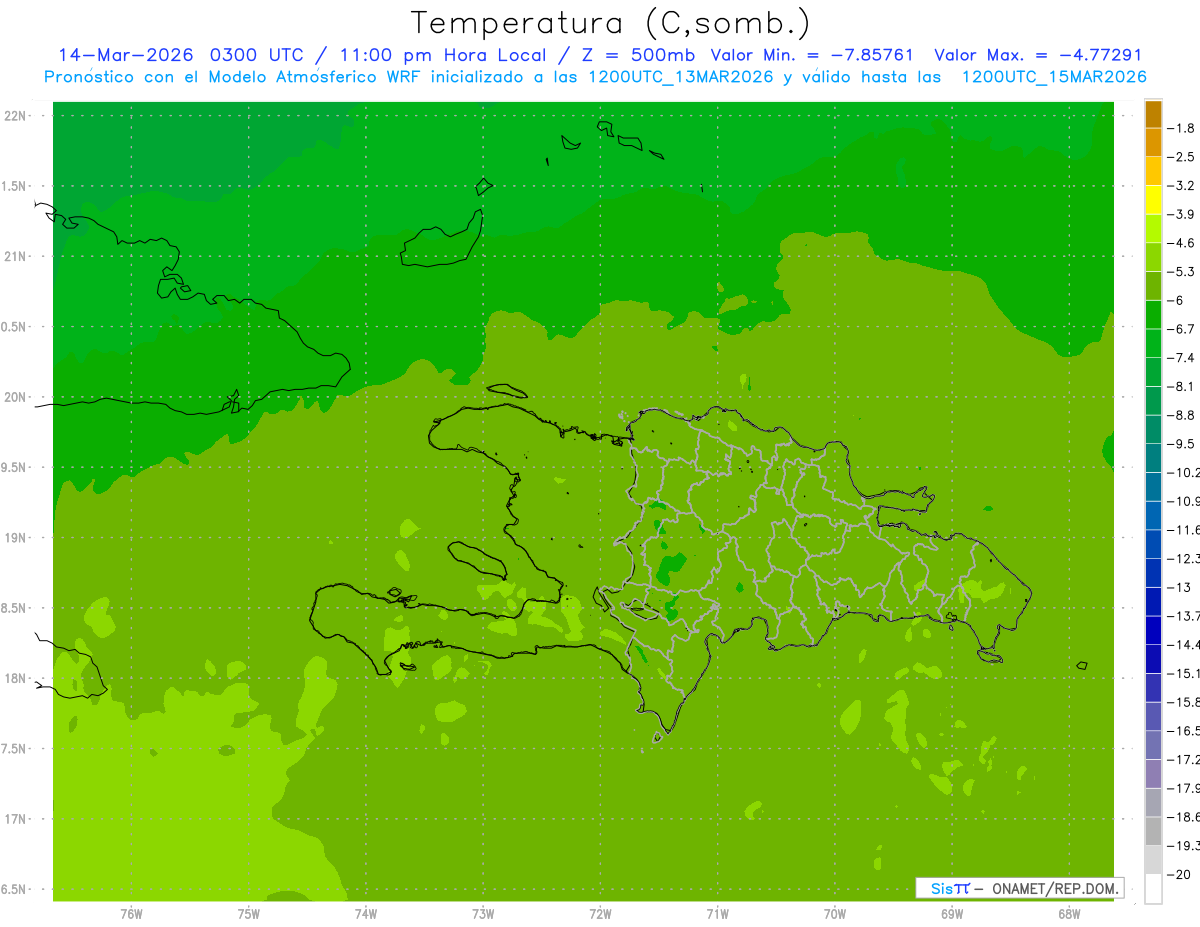1200x927 pixels.
Task: Click the '-9.5' colorbar value
Action: coord(1181,443)
